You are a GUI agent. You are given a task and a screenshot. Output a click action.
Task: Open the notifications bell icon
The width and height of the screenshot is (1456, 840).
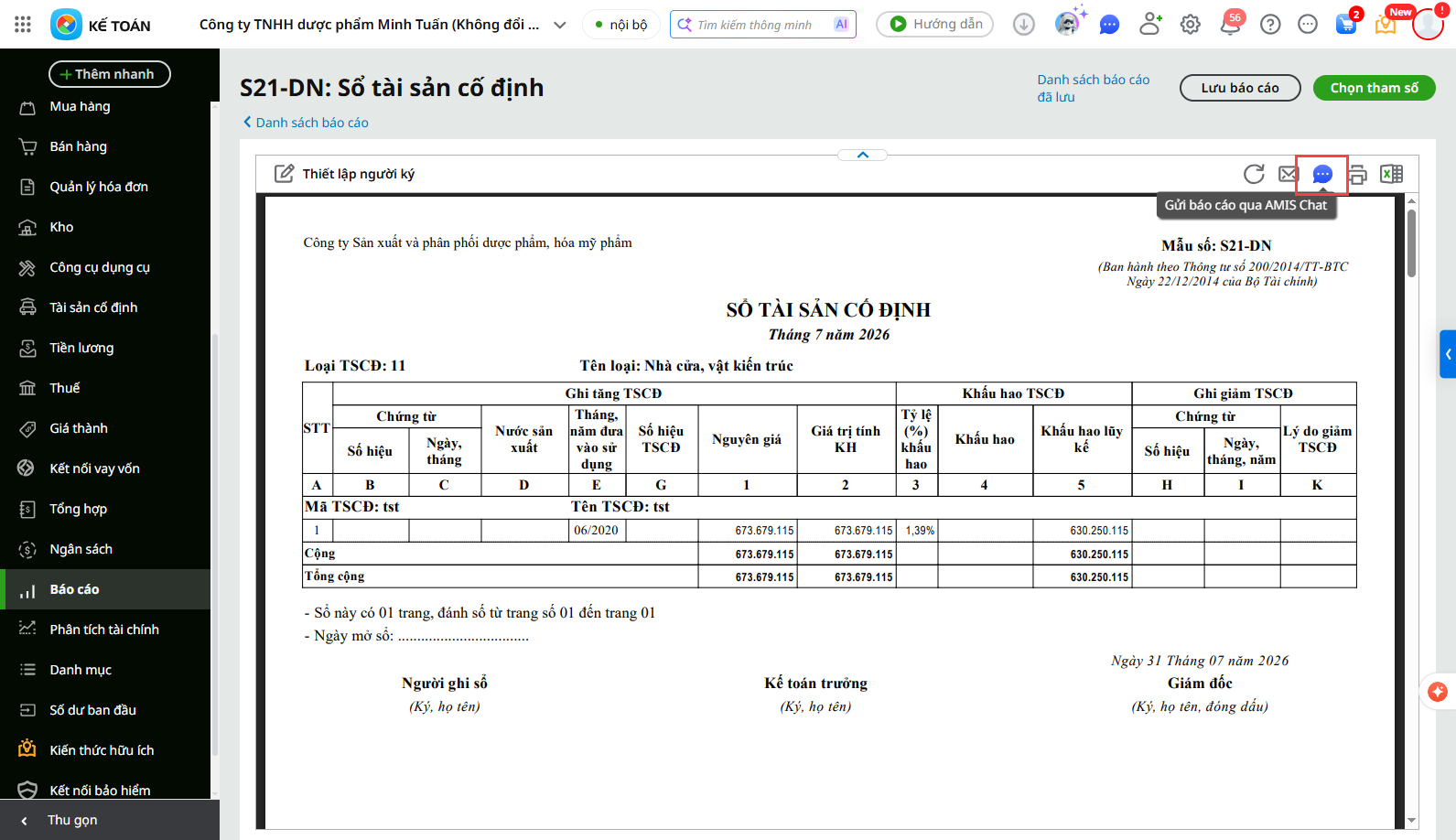(1230, 25)
